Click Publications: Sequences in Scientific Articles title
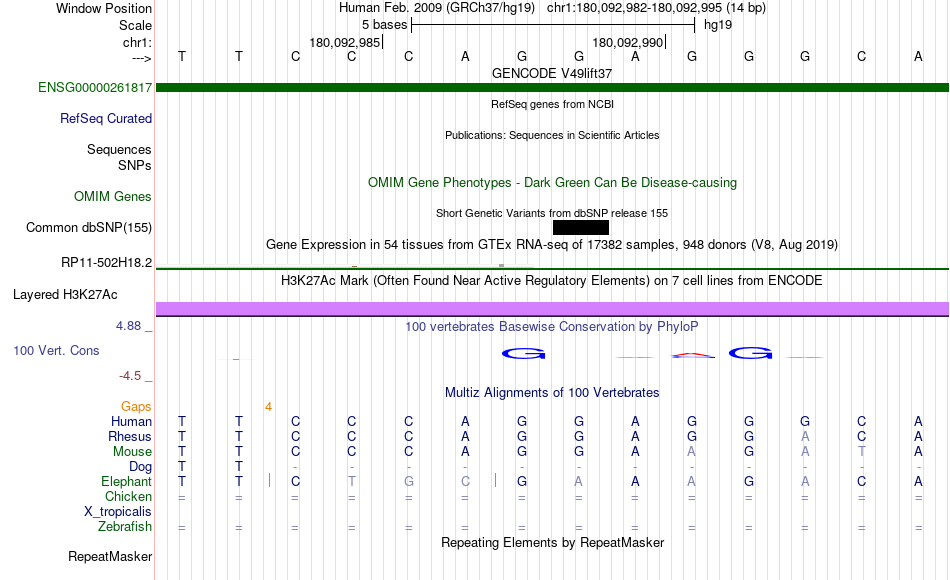950x580 pixels. (x=552, y=135)
